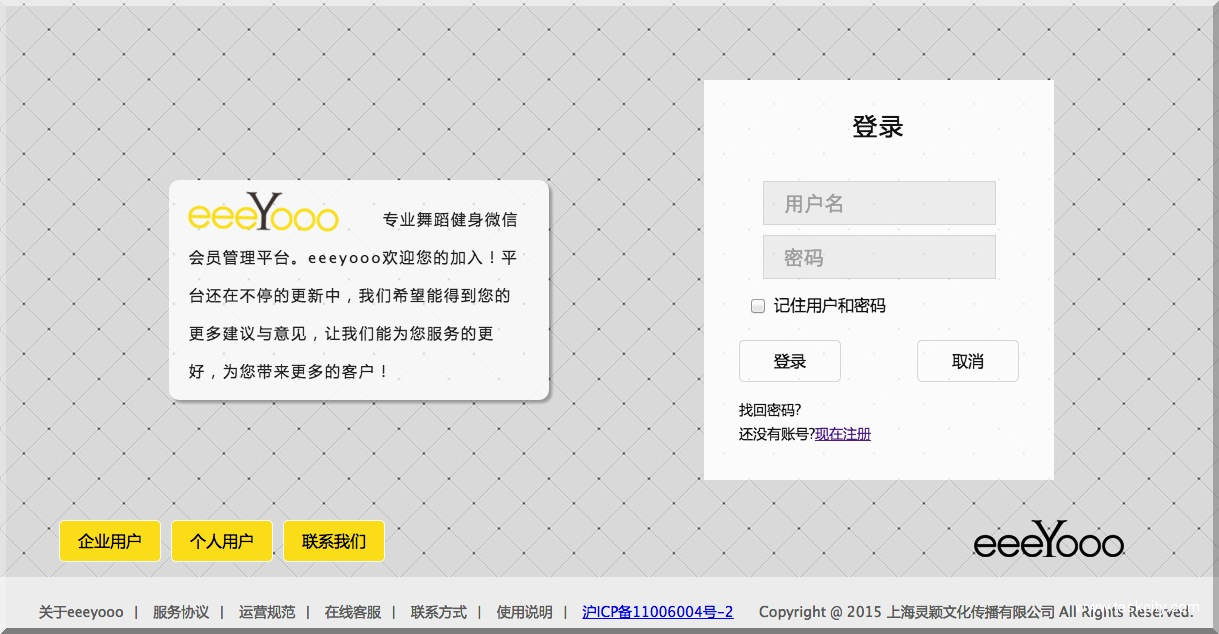Click the 沪ICP备11006004号-2 link
1219x634 pixels.
(657, 612)
